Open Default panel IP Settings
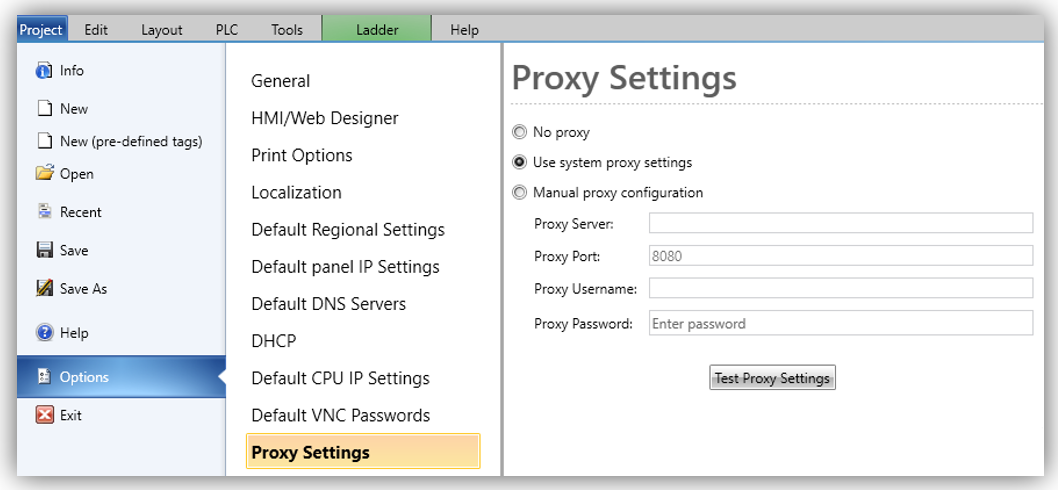The image size is (1058, 490). (345, 267)
